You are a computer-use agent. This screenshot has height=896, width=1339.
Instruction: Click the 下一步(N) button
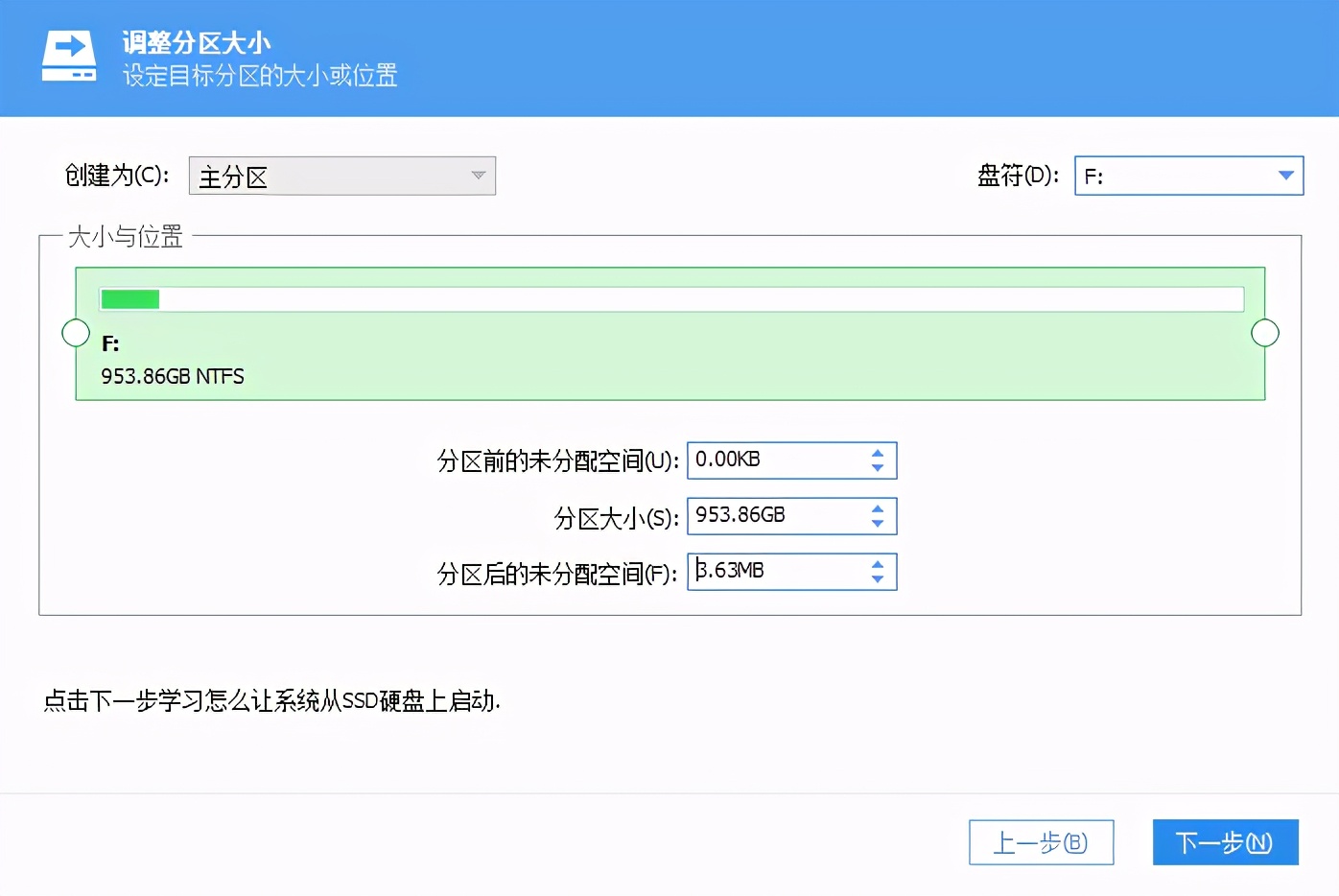click(x=1225, y=842)
